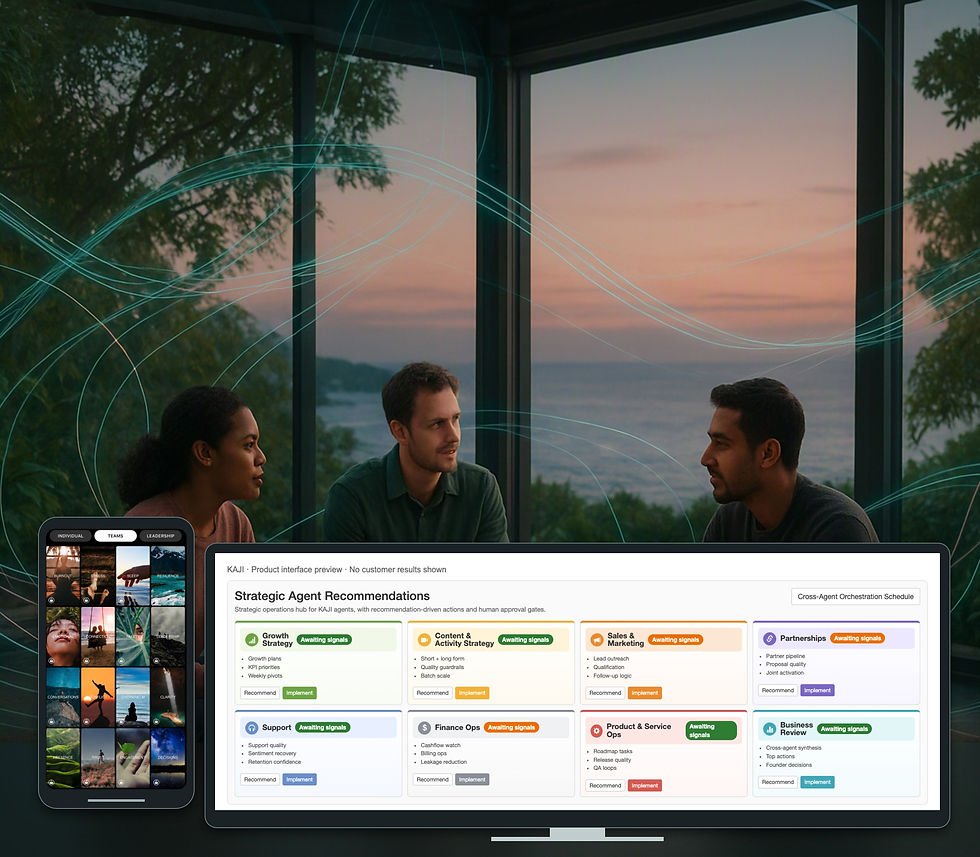Click Recommend on Content & Activity Strategy card
The height and width of the screenshot is (857, 980).
pyautogui.click(x=432, y=693)
